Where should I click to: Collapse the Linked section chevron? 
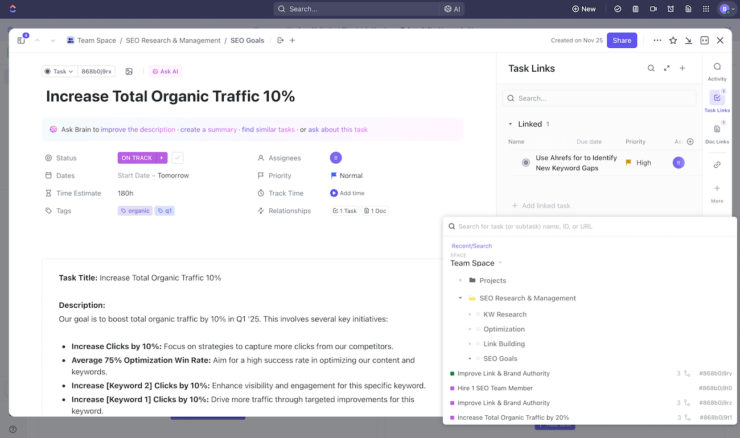tap(509, 124)
